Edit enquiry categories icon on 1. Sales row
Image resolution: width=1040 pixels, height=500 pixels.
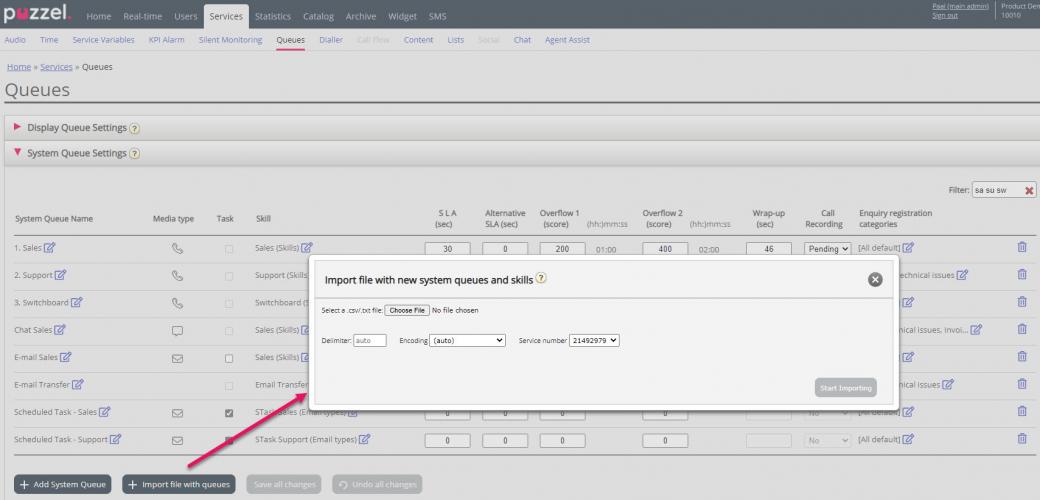909,248
